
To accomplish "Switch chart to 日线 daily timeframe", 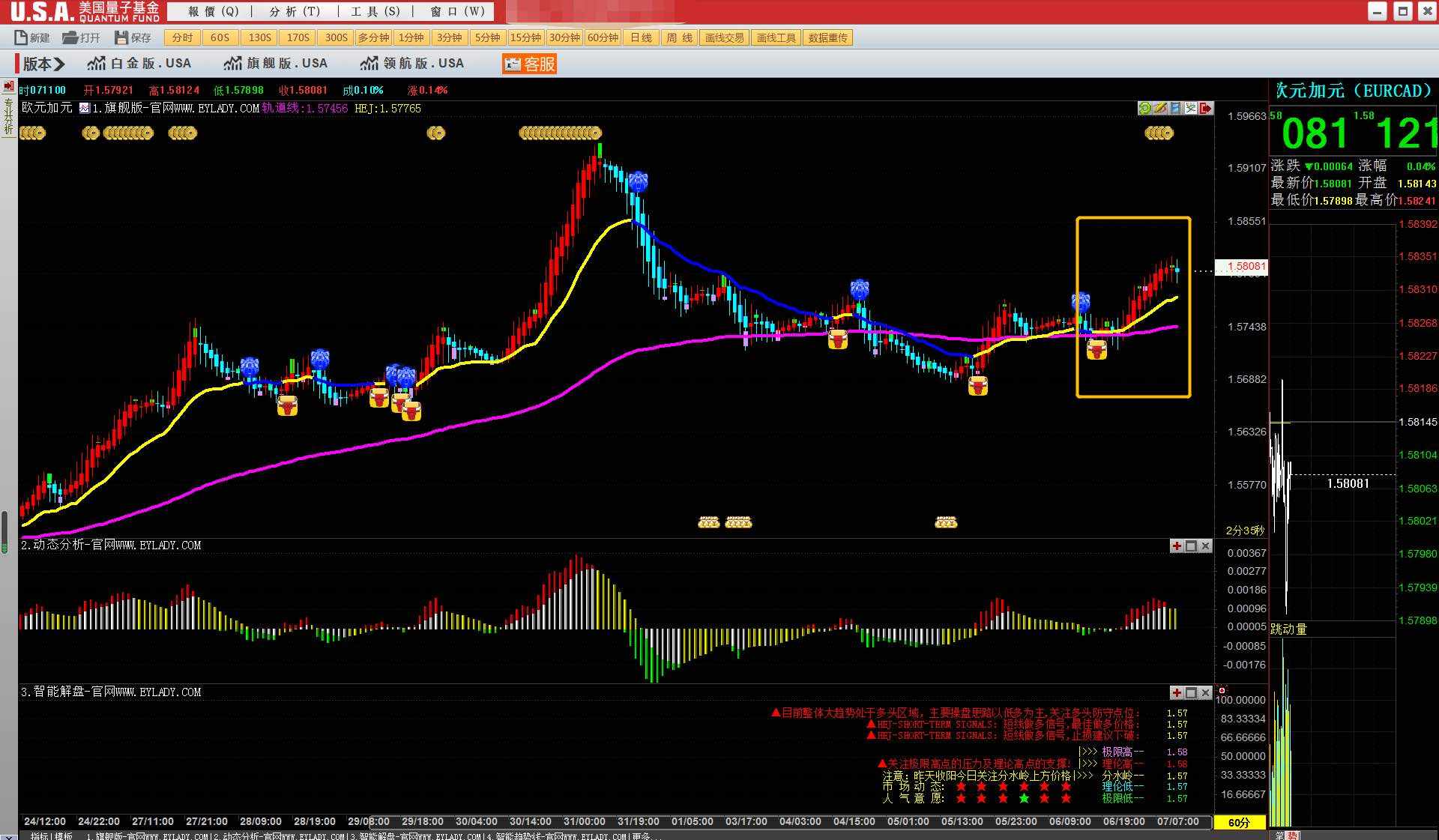I will coord(641,37).
